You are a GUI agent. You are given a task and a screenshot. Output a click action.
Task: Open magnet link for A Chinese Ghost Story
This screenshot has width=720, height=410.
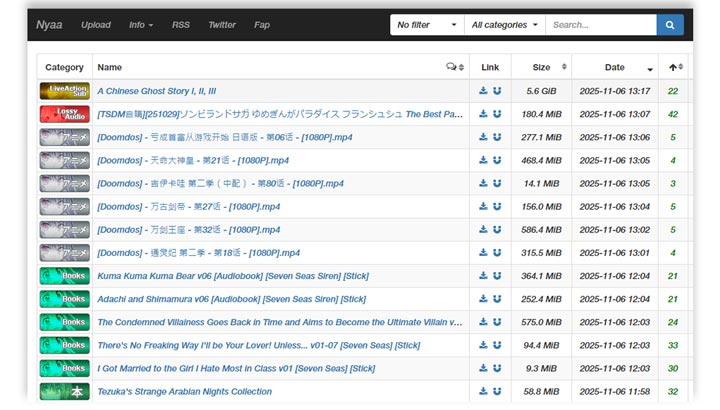497,90
